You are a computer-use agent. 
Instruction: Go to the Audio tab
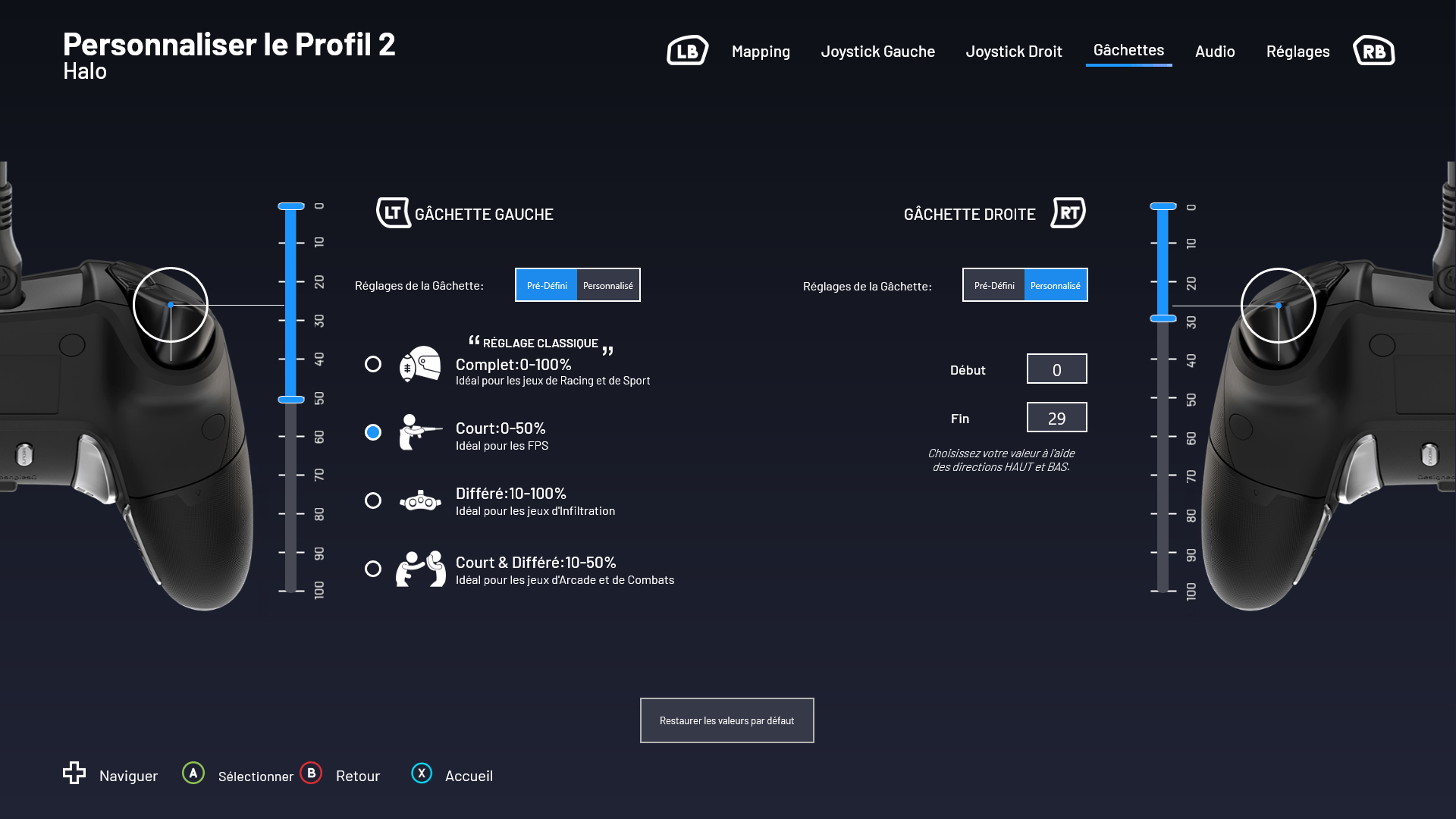1215,52
